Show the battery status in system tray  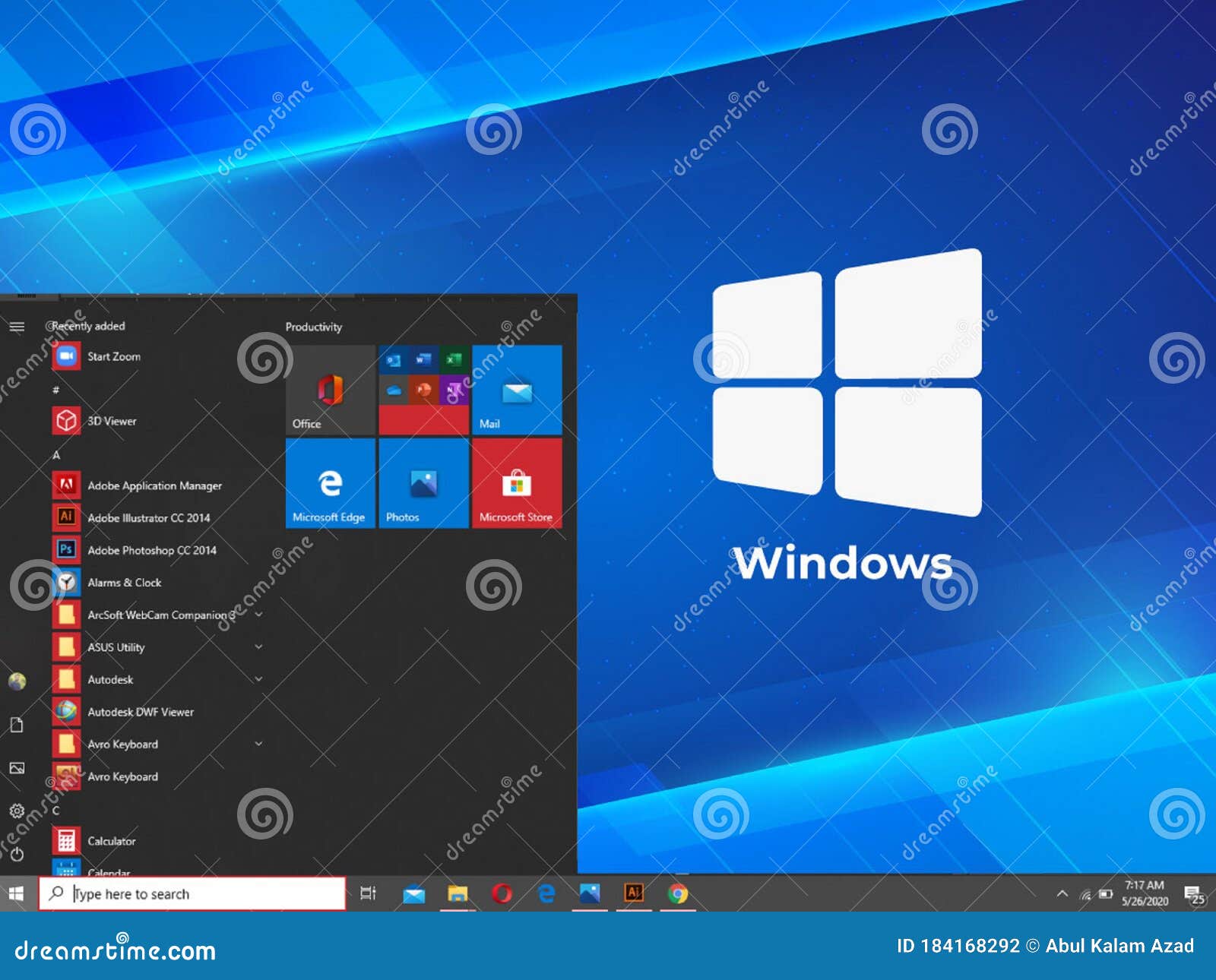(x=1106, y=894)
